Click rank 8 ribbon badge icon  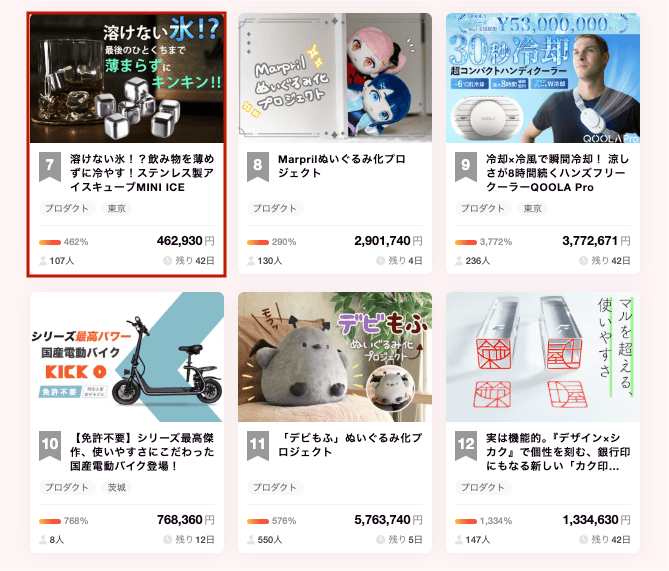[x=258, y=167]
